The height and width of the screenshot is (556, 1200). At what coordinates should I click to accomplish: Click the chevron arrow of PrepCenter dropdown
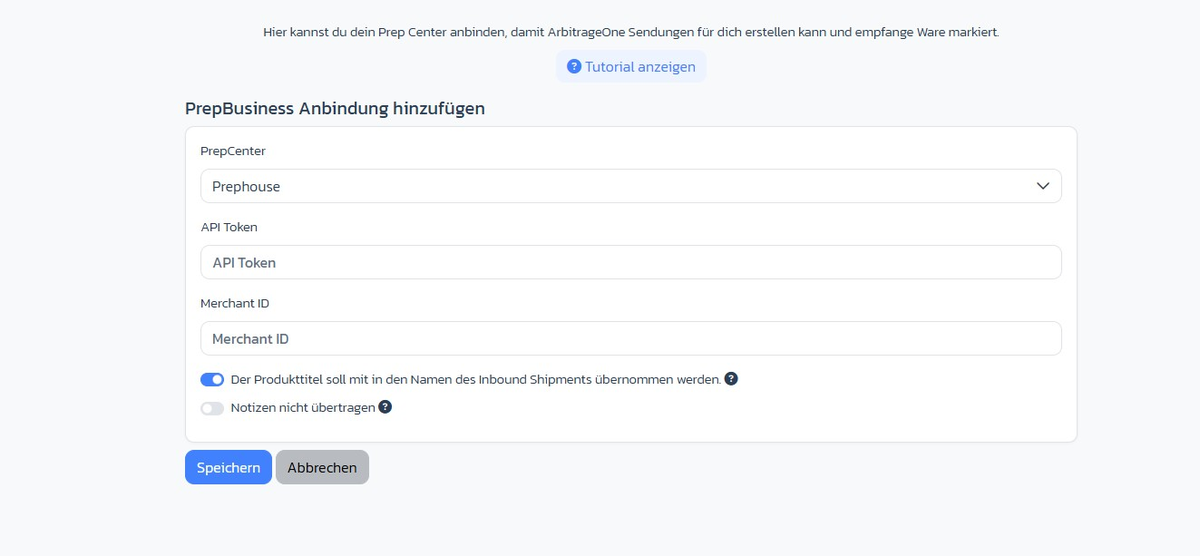click(1043, 186)
